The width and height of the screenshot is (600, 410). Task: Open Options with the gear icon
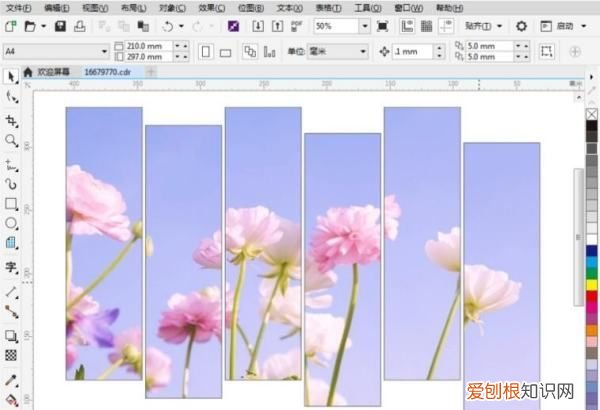pyautogui.click(x=521, y=26)
